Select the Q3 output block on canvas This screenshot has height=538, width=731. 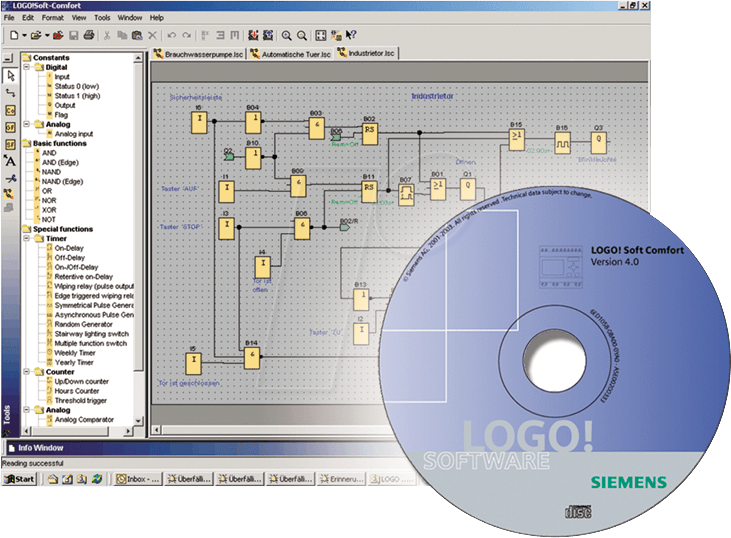coord(599,142)
